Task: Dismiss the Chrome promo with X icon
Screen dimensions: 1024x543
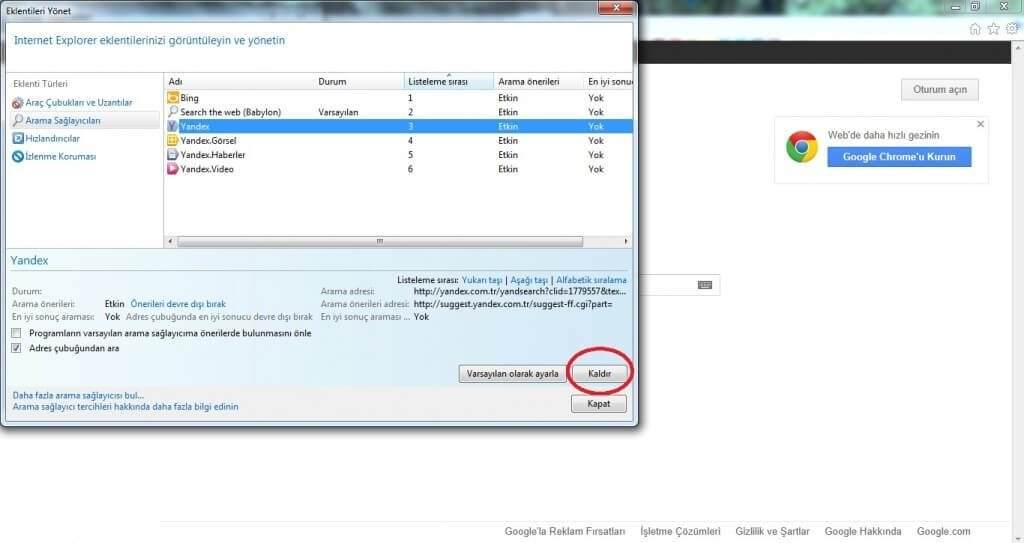Action: [980, 124]
